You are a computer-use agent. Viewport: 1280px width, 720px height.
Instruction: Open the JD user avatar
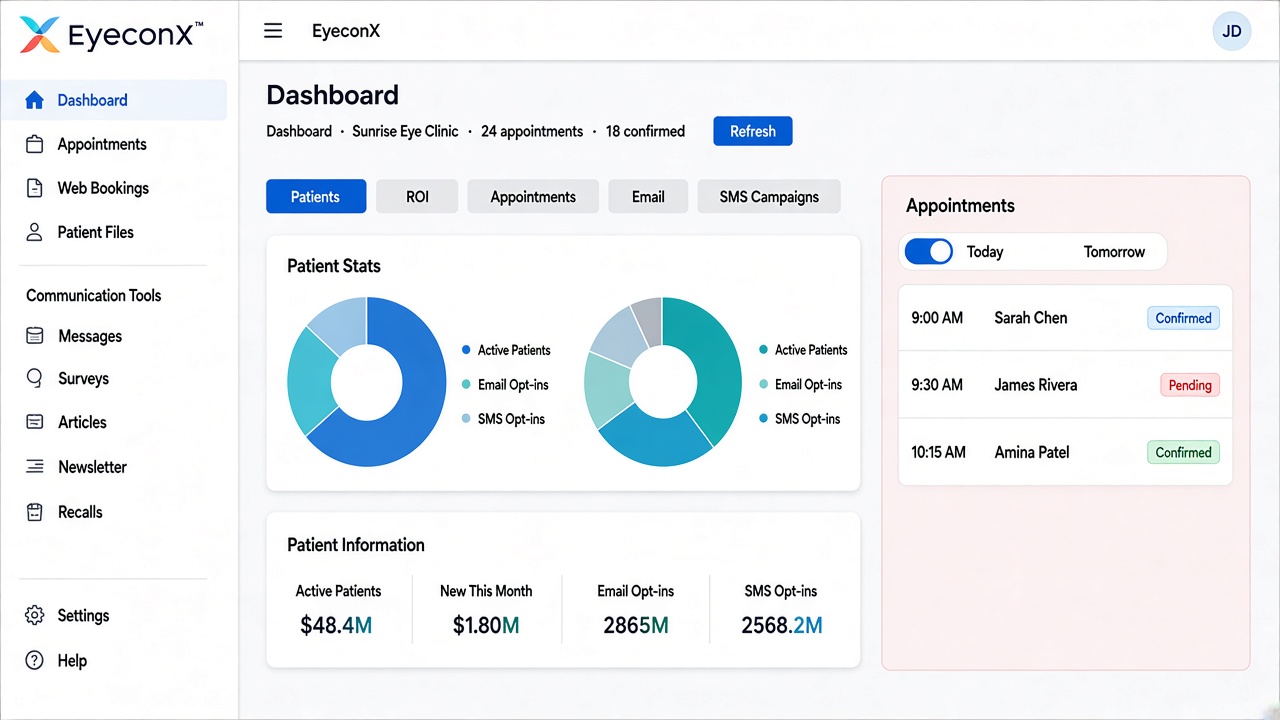click(1231, 31)
